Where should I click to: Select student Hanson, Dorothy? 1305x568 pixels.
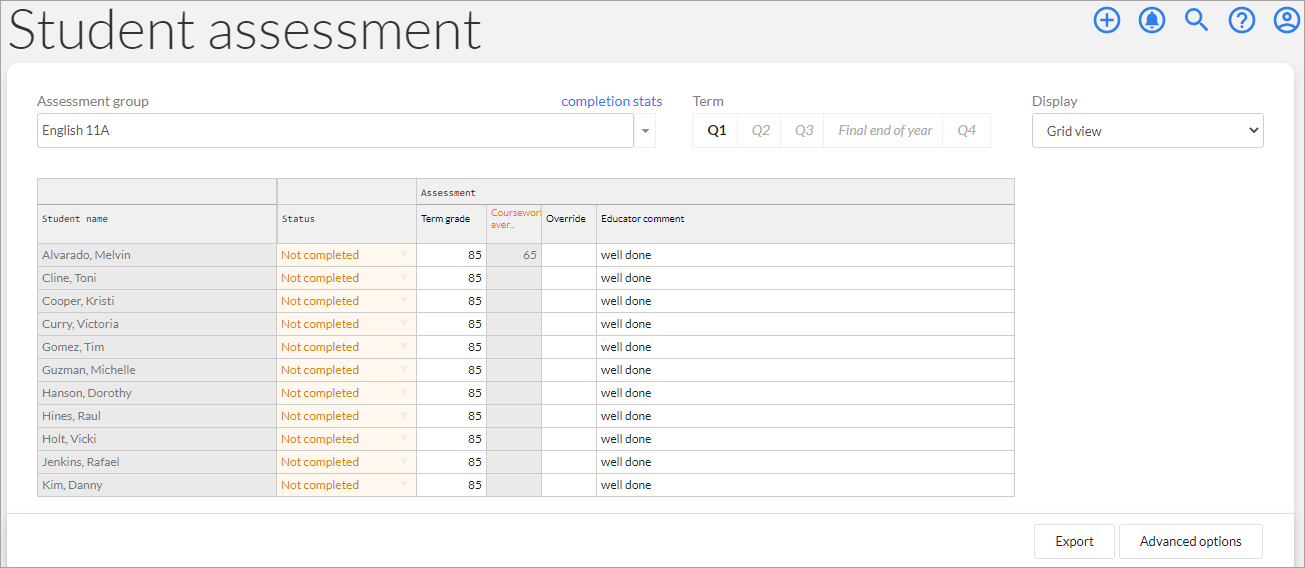[157, 393]
